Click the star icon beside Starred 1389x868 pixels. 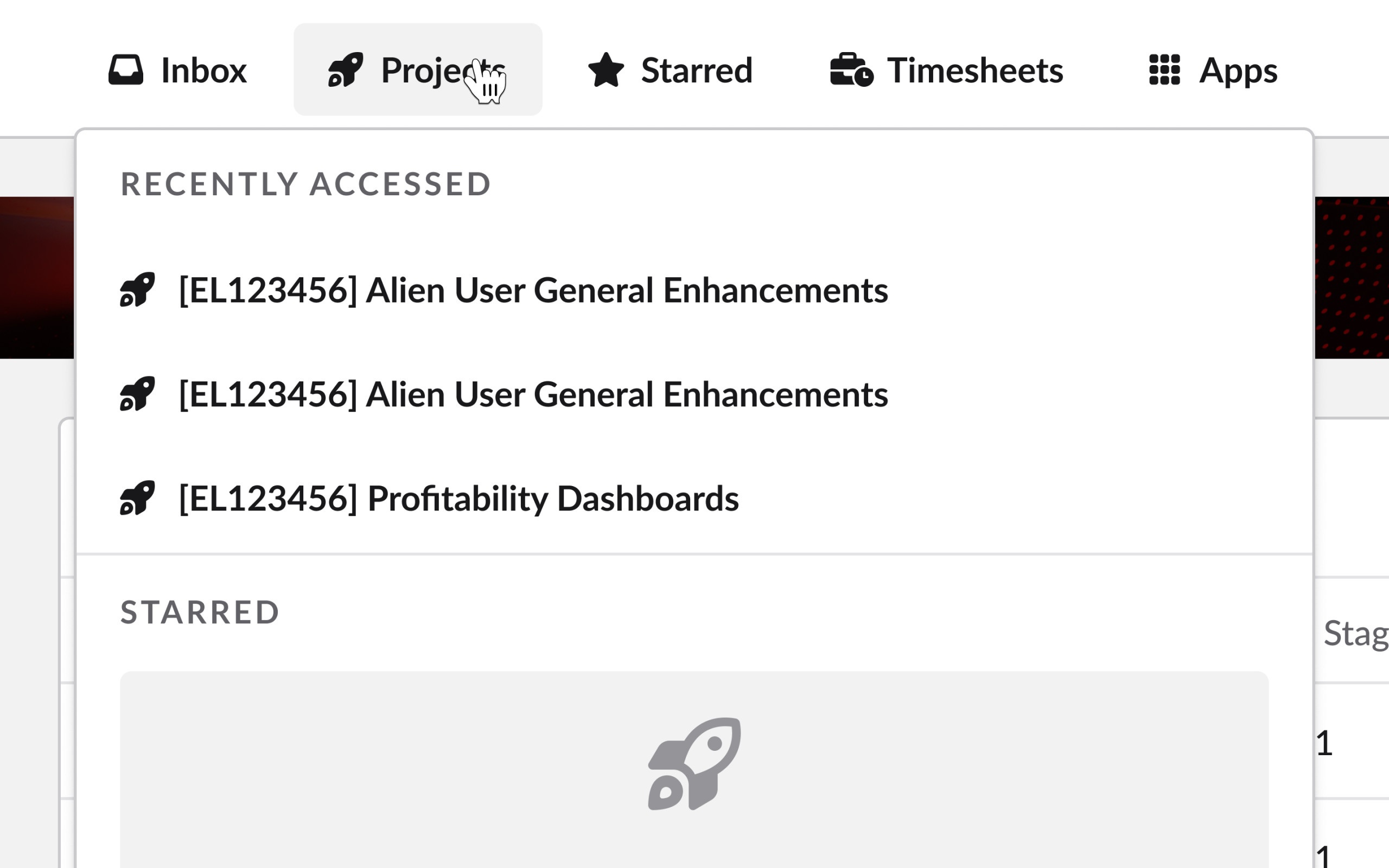tap(606, 70)
